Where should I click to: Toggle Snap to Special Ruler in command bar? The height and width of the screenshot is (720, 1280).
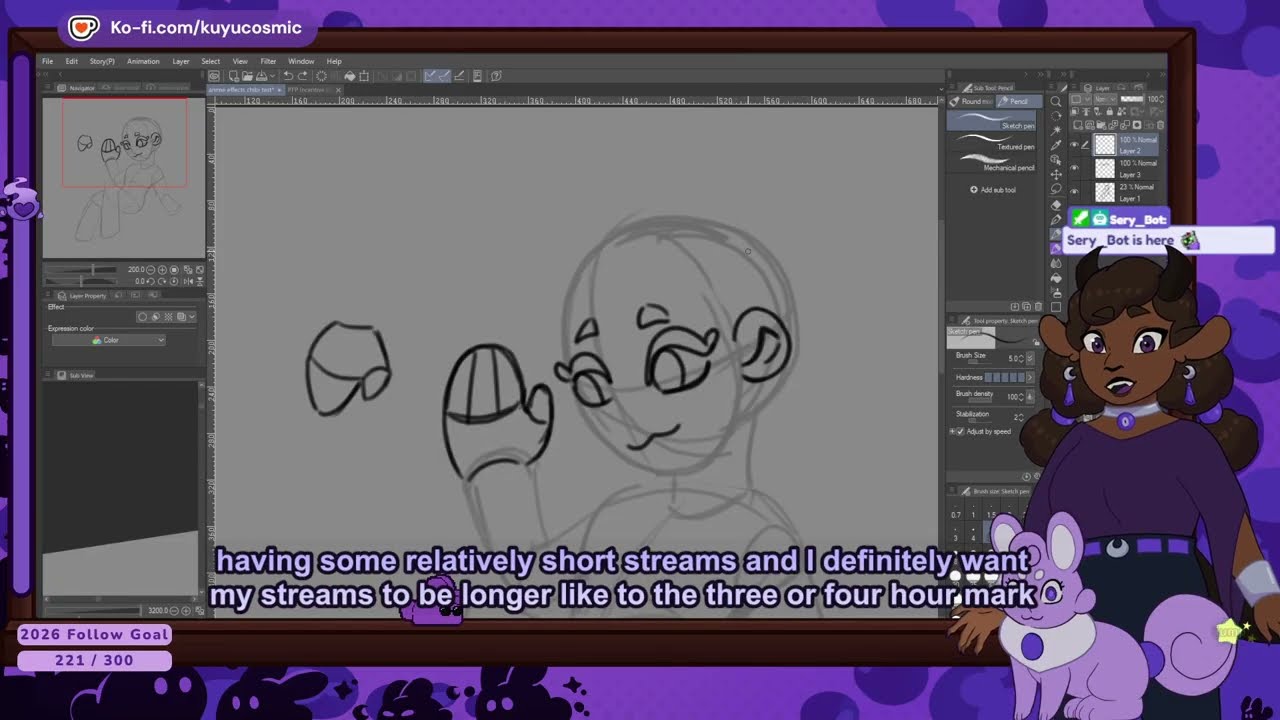point(443,76)
